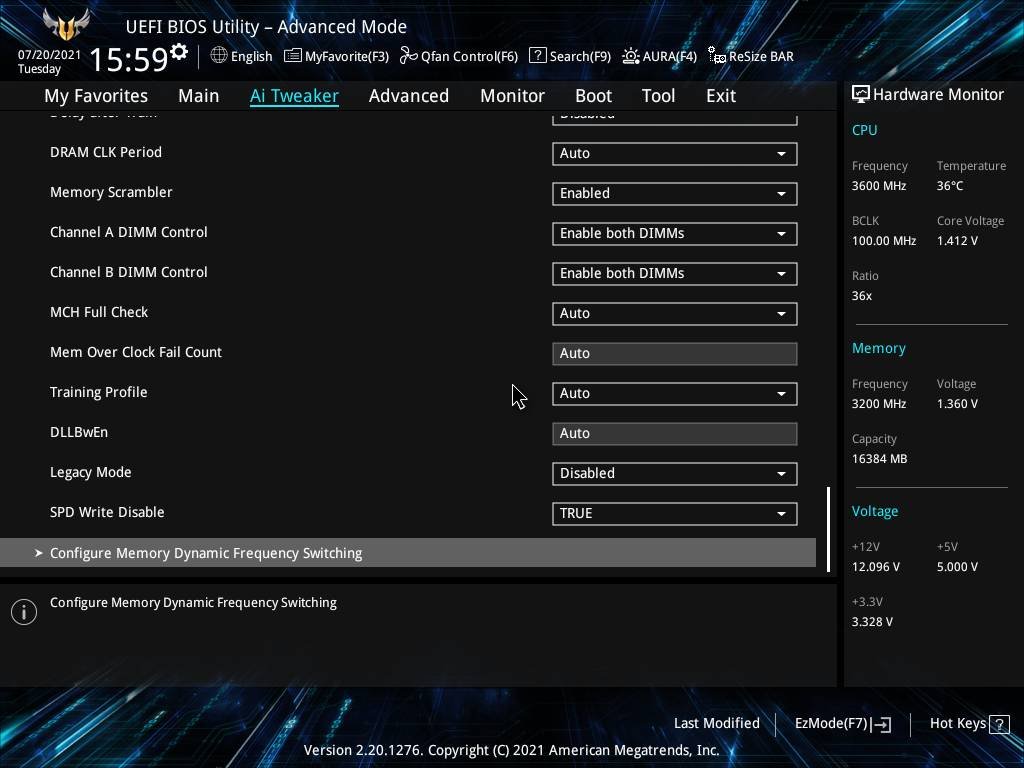Open AURA(F4) lighting icon
The image size is (1024, 768).
pyautogui.click(x=631, y=56)
